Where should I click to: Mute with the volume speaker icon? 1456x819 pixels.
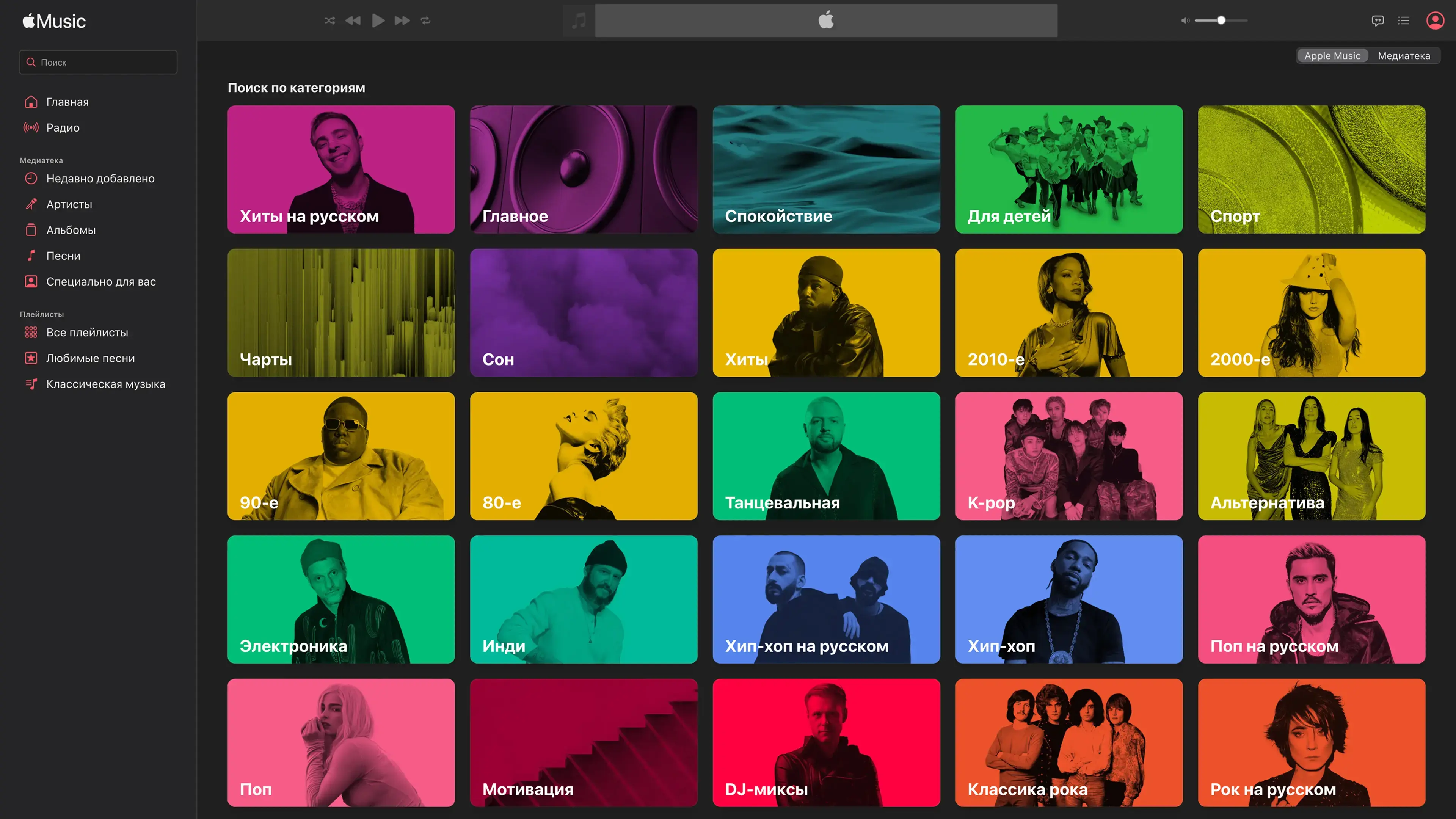(1185, 20)
